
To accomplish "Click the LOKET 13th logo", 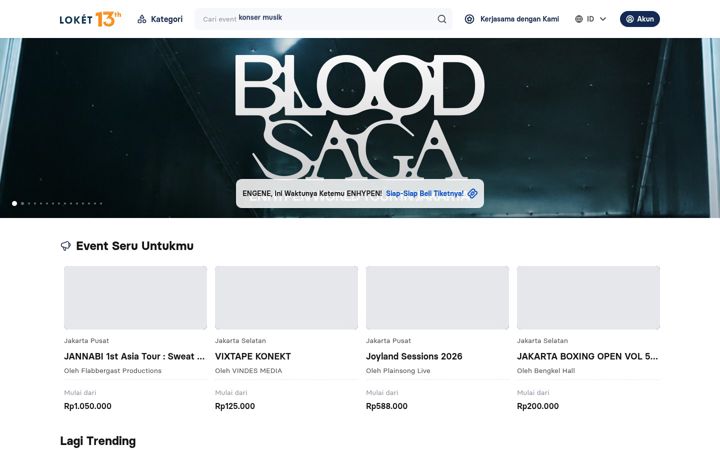I will point(90,19).
